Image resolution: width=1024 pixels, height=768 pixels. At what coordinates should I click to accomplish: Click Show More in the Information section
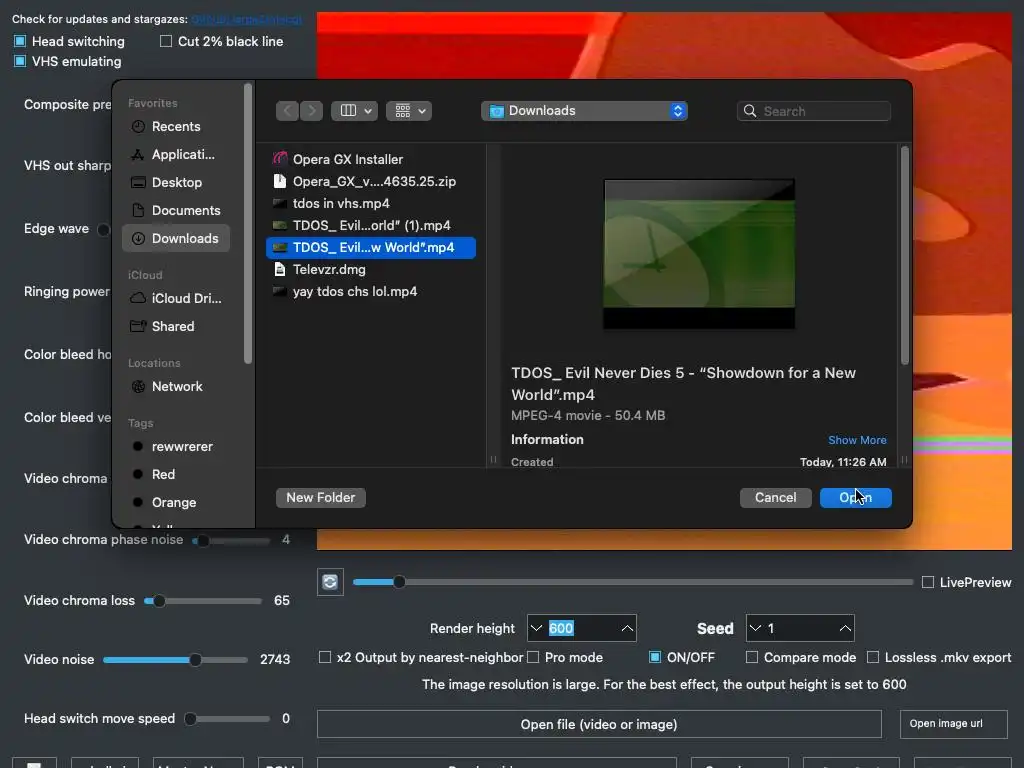tap(857, 440)
